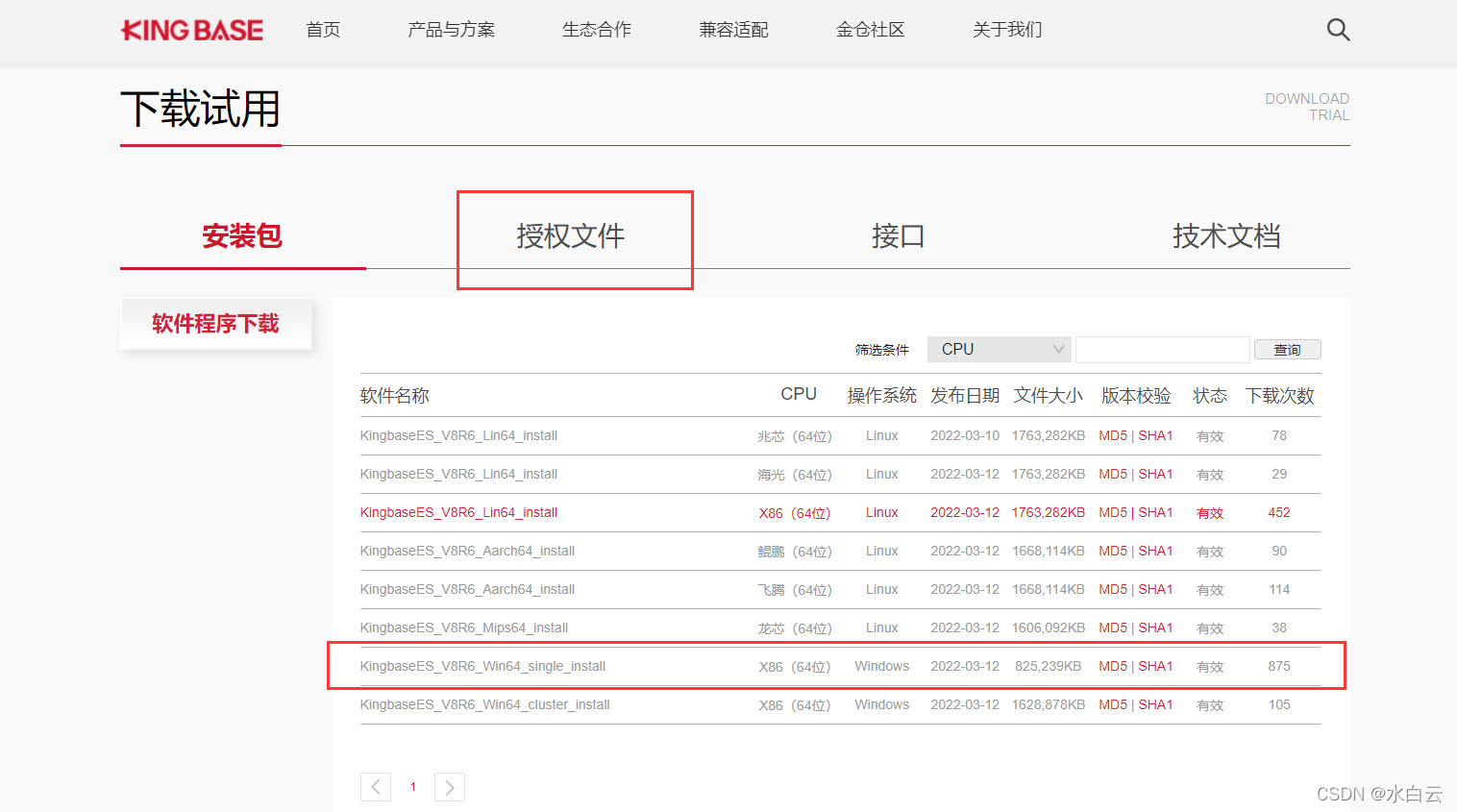Open the 兼容适配 menu item
Image resolution: width=1457 pixels, height=812 pixels.
(x=733, y=30)
